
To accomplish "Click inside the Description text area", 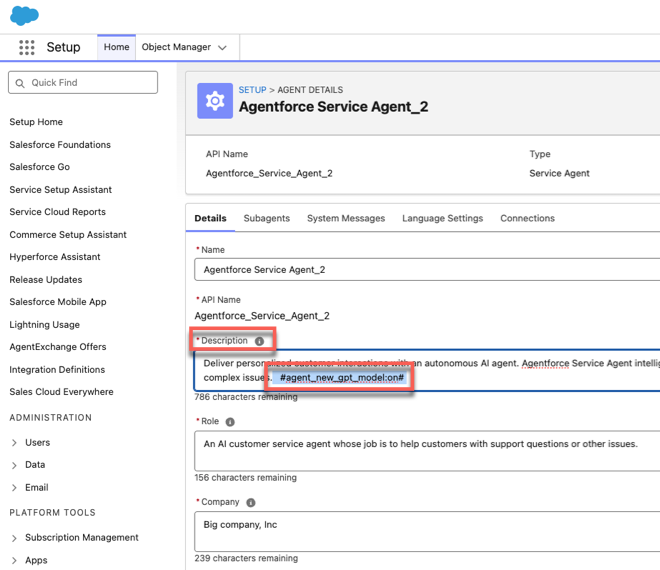I will pos(427,370).
